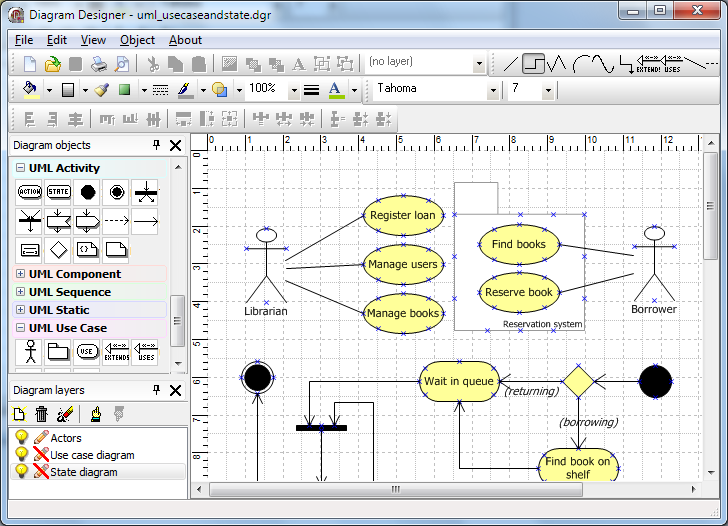Choose the Actor stick figure in UML Use Case
The height and width of the screenshot is (526, 728).
tap(30, 351)
